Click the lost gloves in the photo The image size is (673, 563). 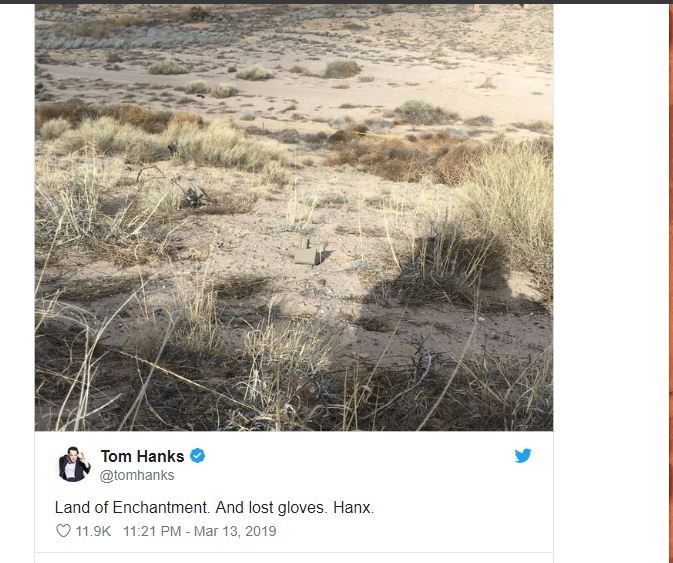coord(309,252)
